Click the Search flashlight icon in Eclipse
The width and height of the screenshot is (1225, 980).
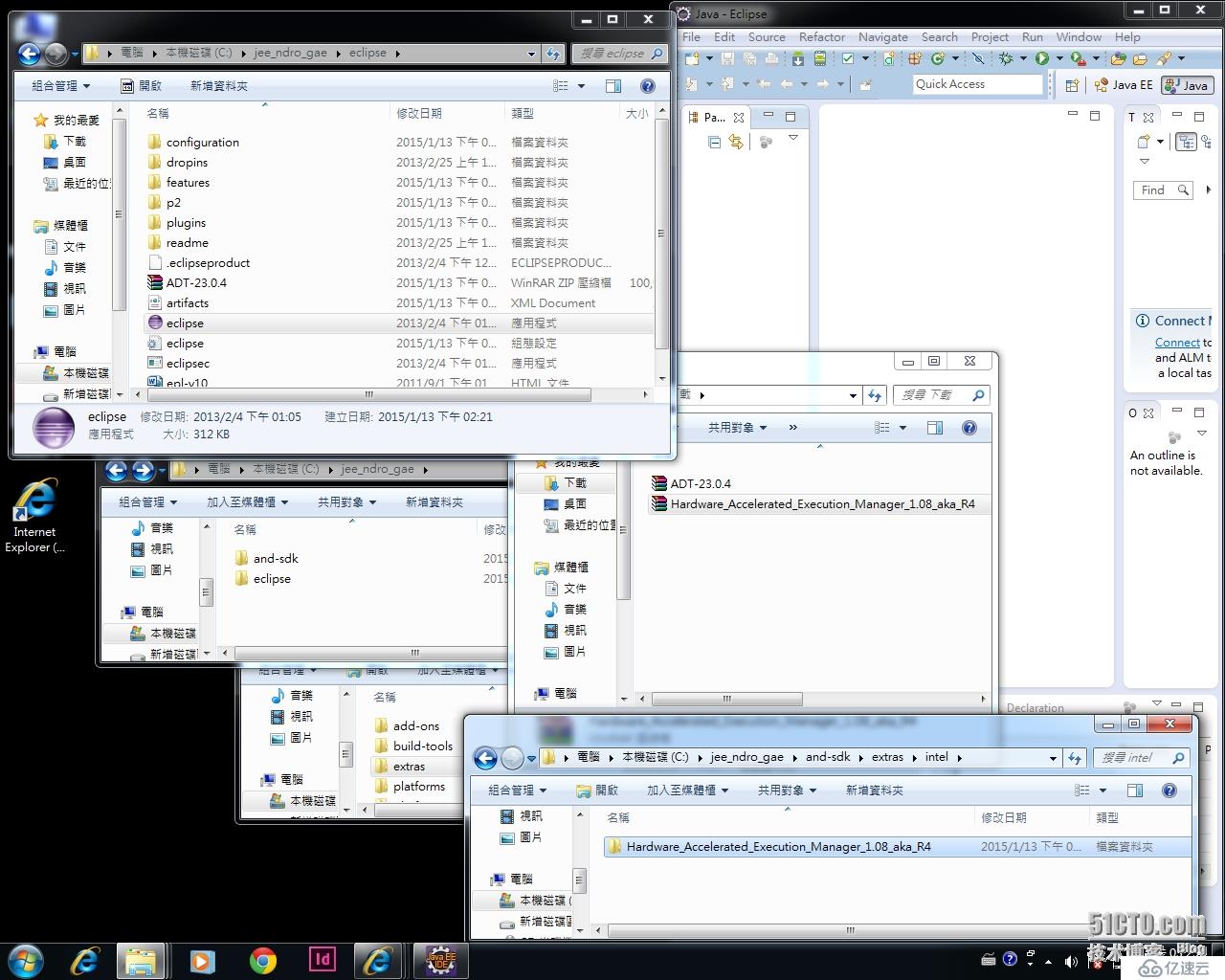pyautogui.click(x=1163, y=58)
